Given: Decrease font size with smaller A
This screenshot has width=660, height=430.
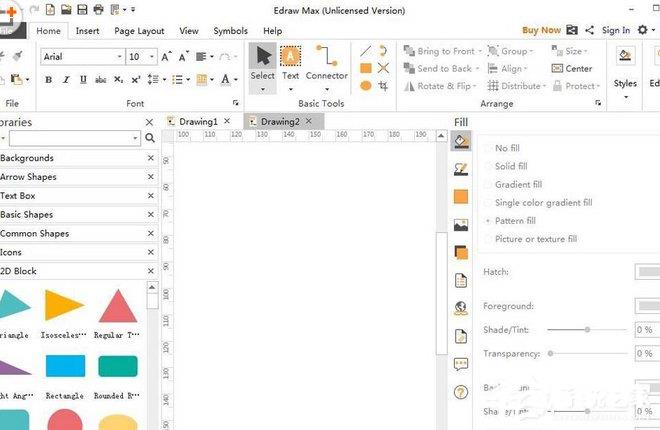Looking at the screenshot, I should [x=184, y=57].
